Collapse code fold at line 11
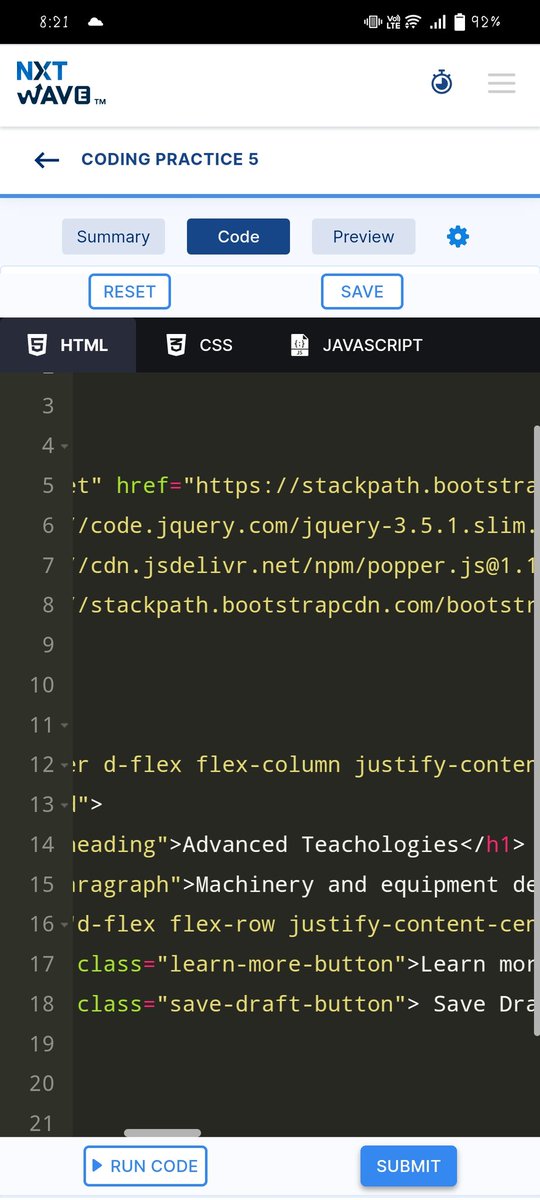 click(x=64, y=725)
